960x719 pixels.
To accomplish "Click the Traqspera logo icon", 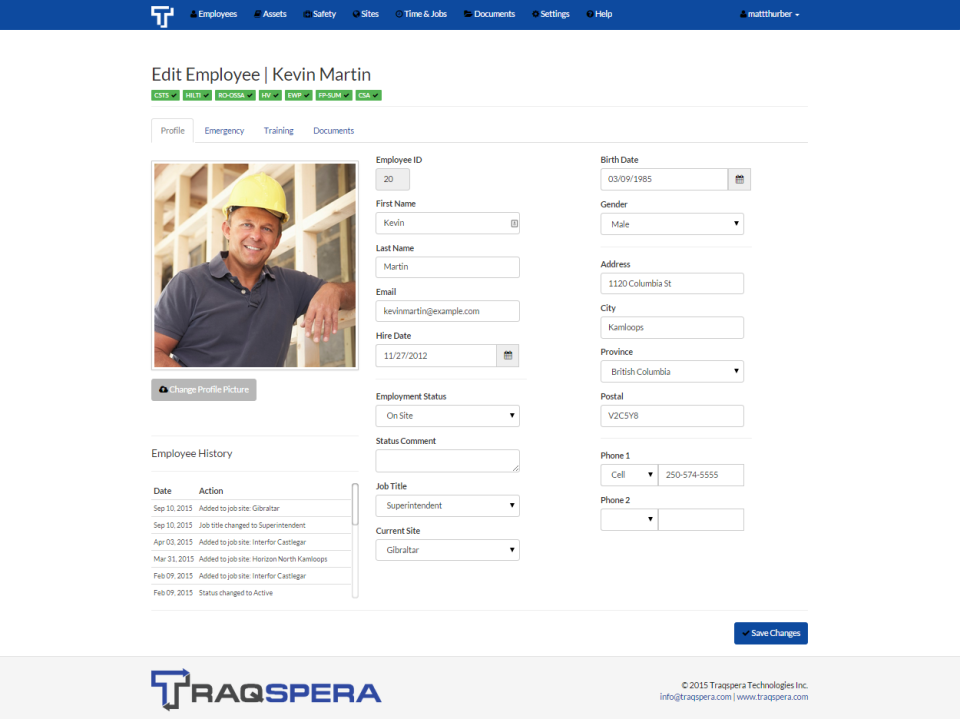I will [163, 14].
